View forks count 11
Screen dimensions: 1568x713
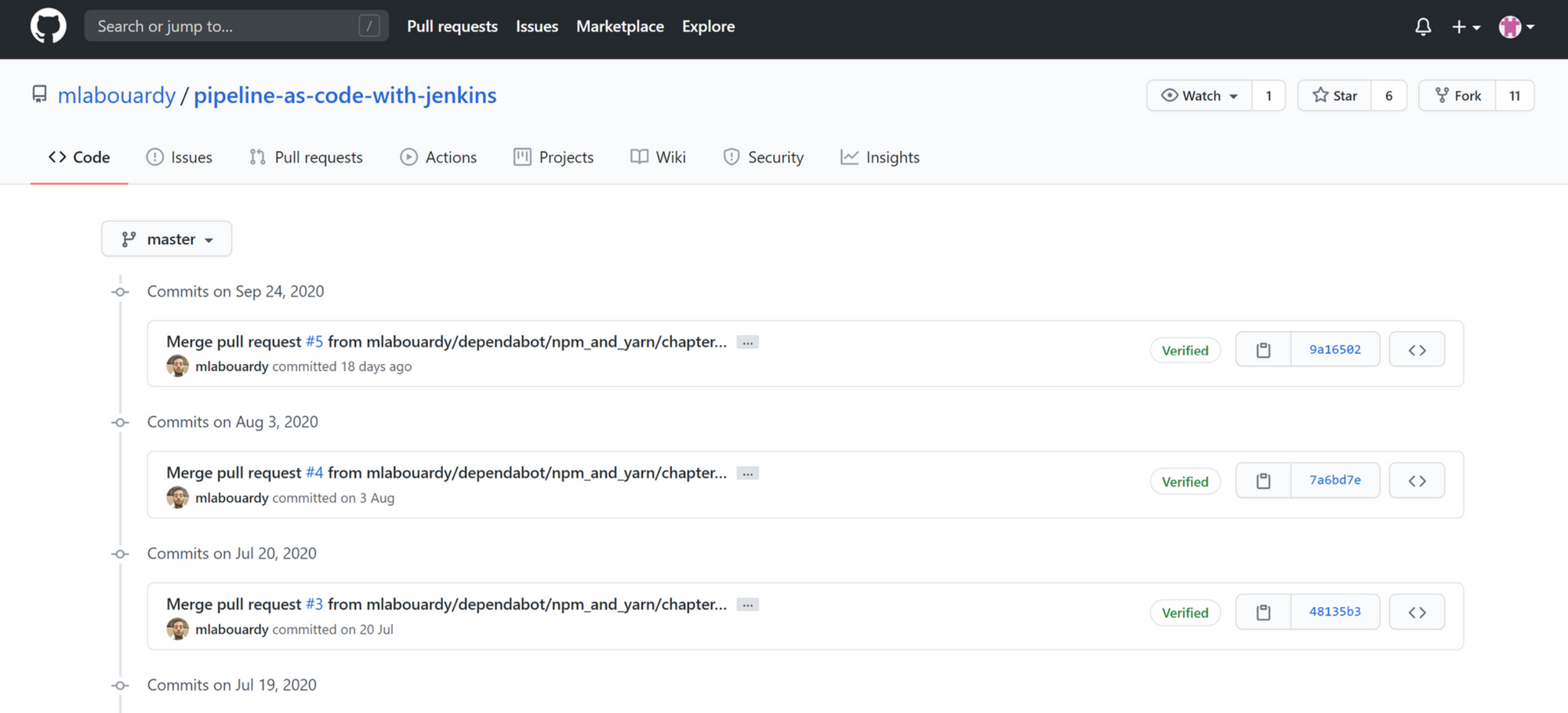[1515, 96]
